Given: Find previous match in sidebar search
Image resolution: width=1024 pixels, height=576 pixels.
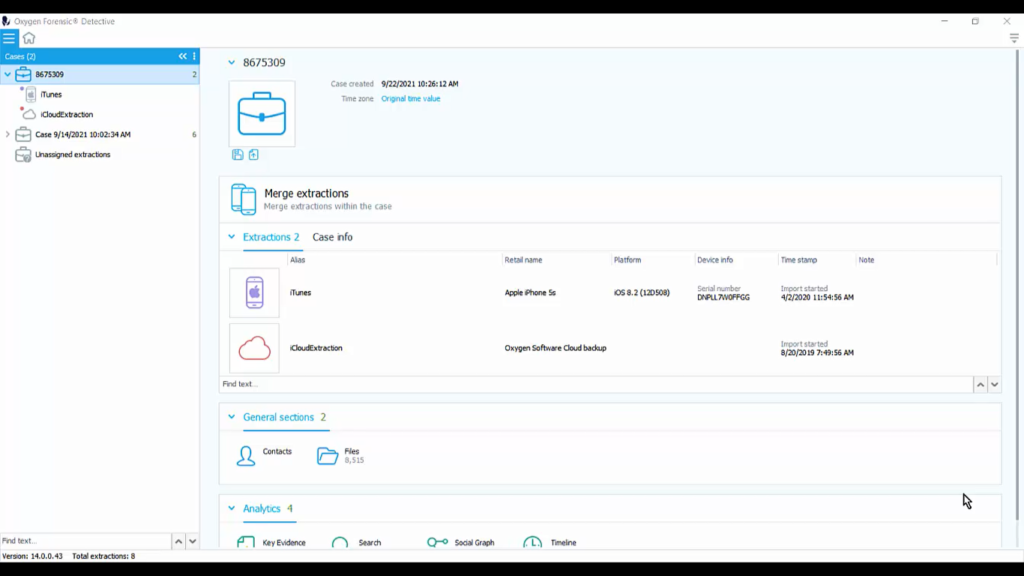Looking at the screenshot, I should coord(178,541).
